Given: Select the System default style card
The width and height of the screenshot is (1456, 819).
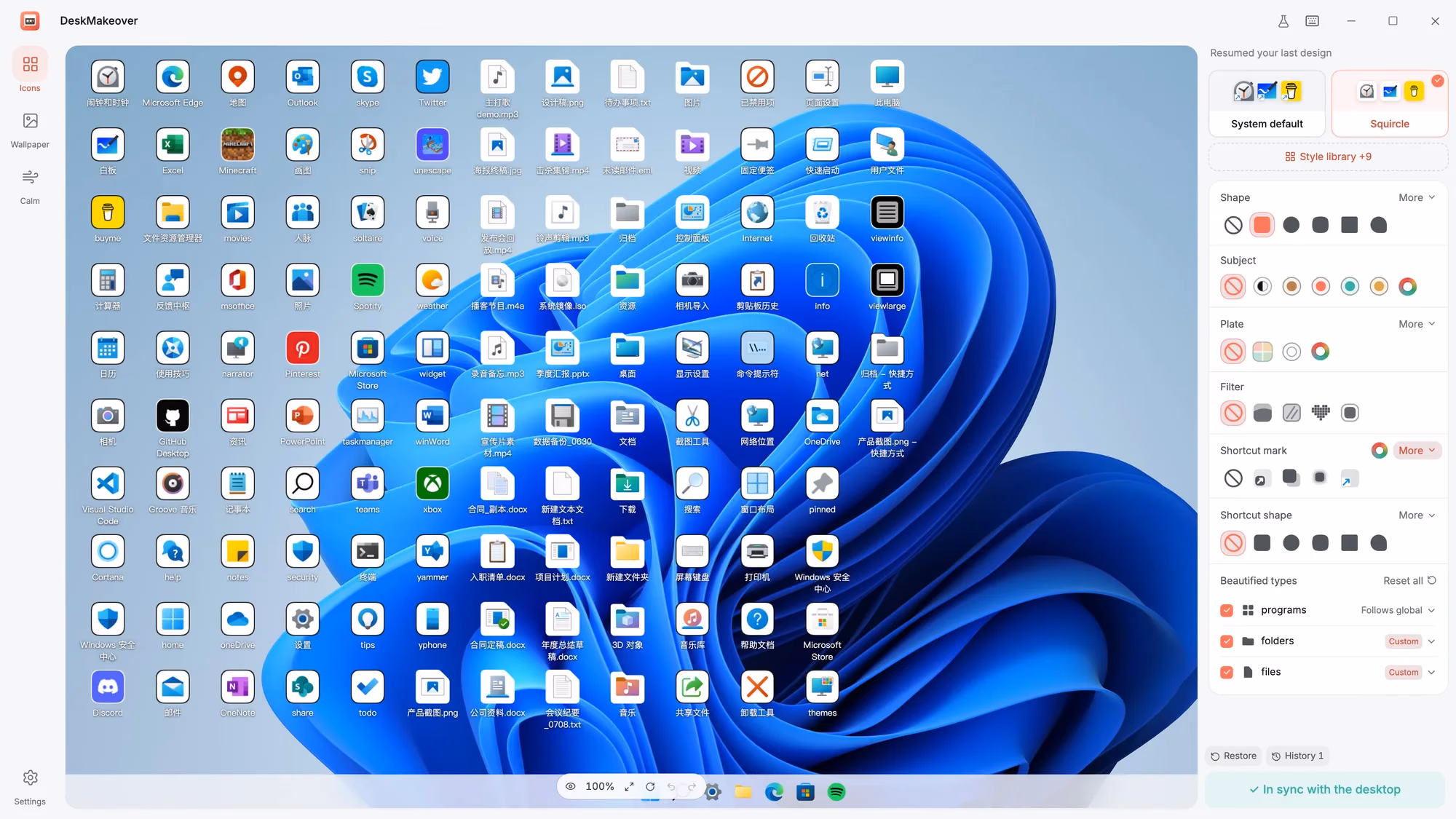Looking at the screenshot, I should click(1267, 103).
